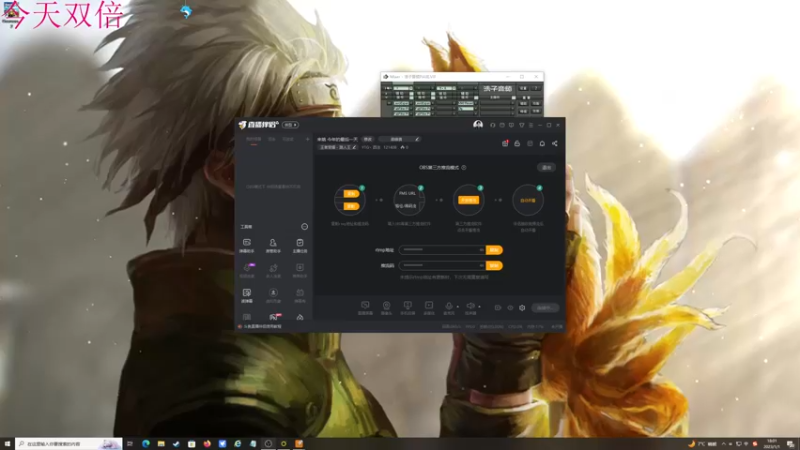Open the highlighted edit-frame tool in the third toolbox row
This screenshot has height=450, width=800.
click(x=247, y=295)
